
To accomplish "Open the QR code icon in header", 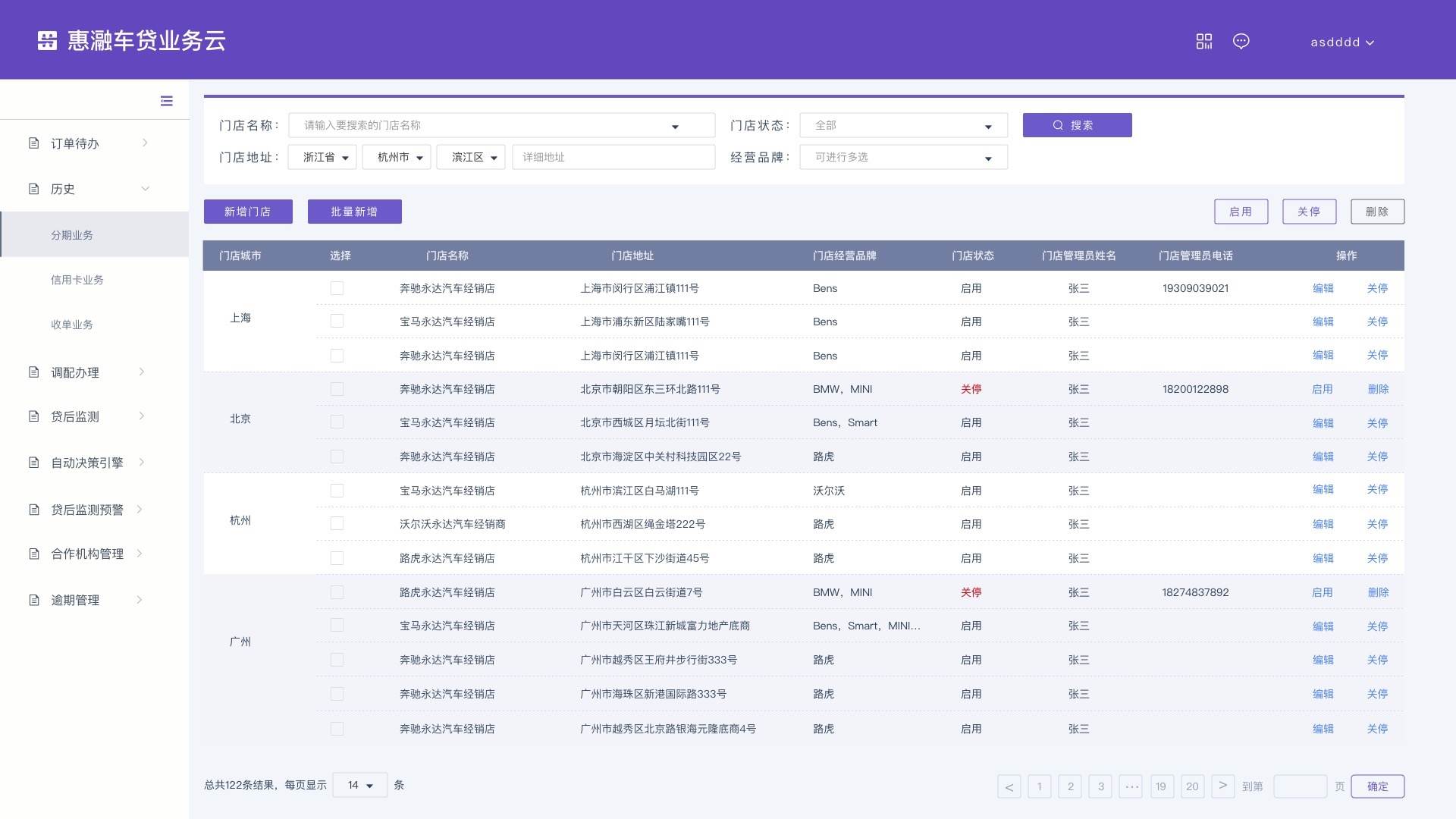I will point(1203,42).
